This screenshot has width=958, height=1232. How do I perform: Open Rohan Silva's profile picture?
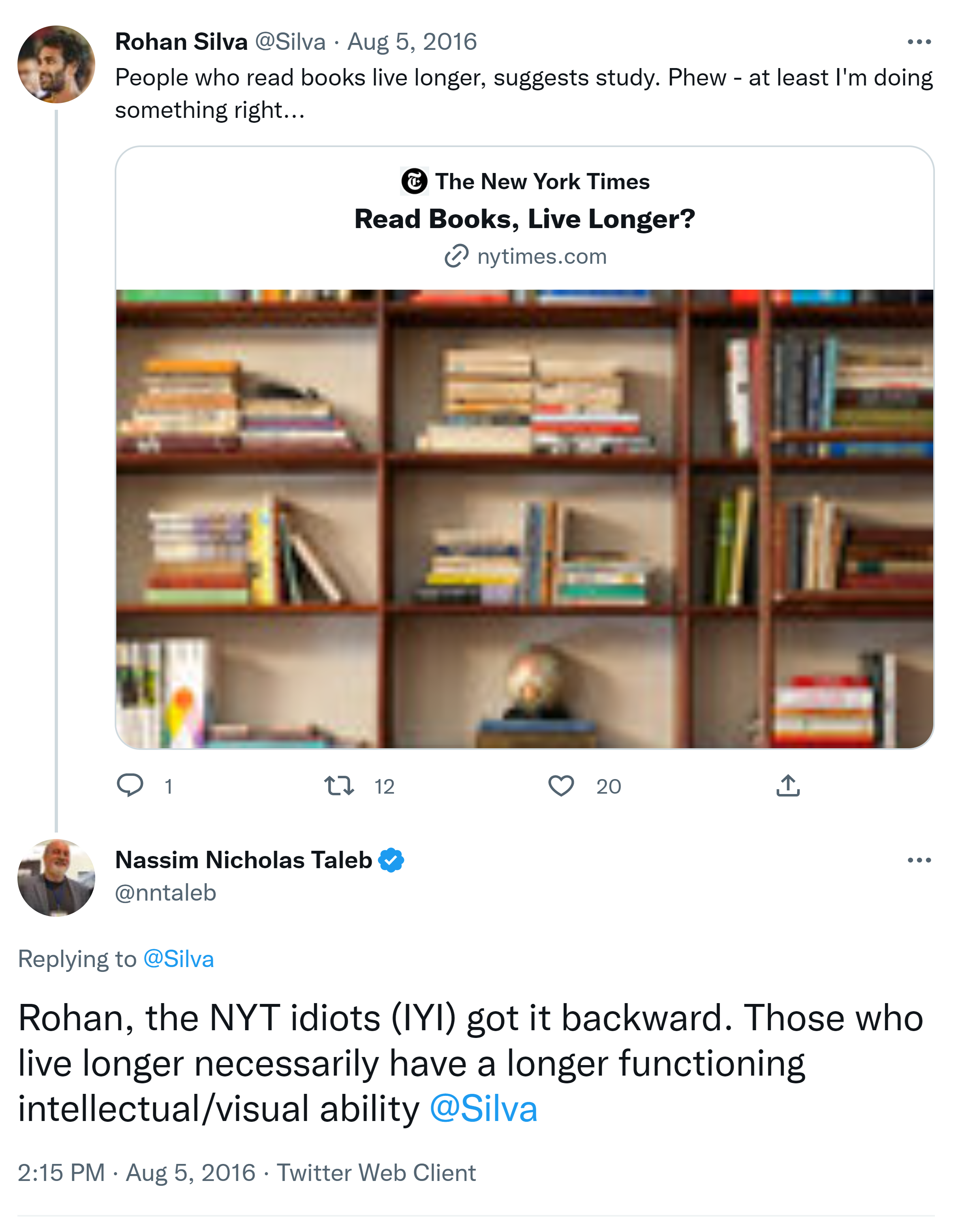click(56, 64)
